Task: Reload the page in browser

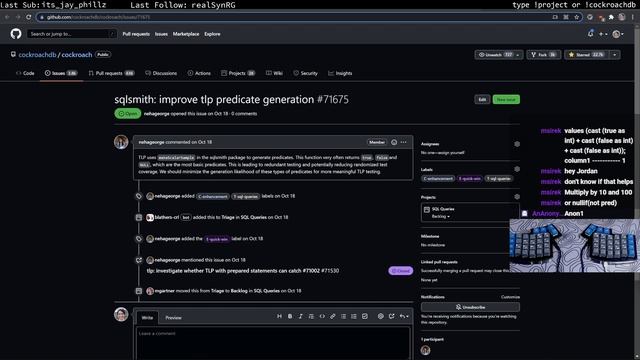Action: (x=28, y=17)
